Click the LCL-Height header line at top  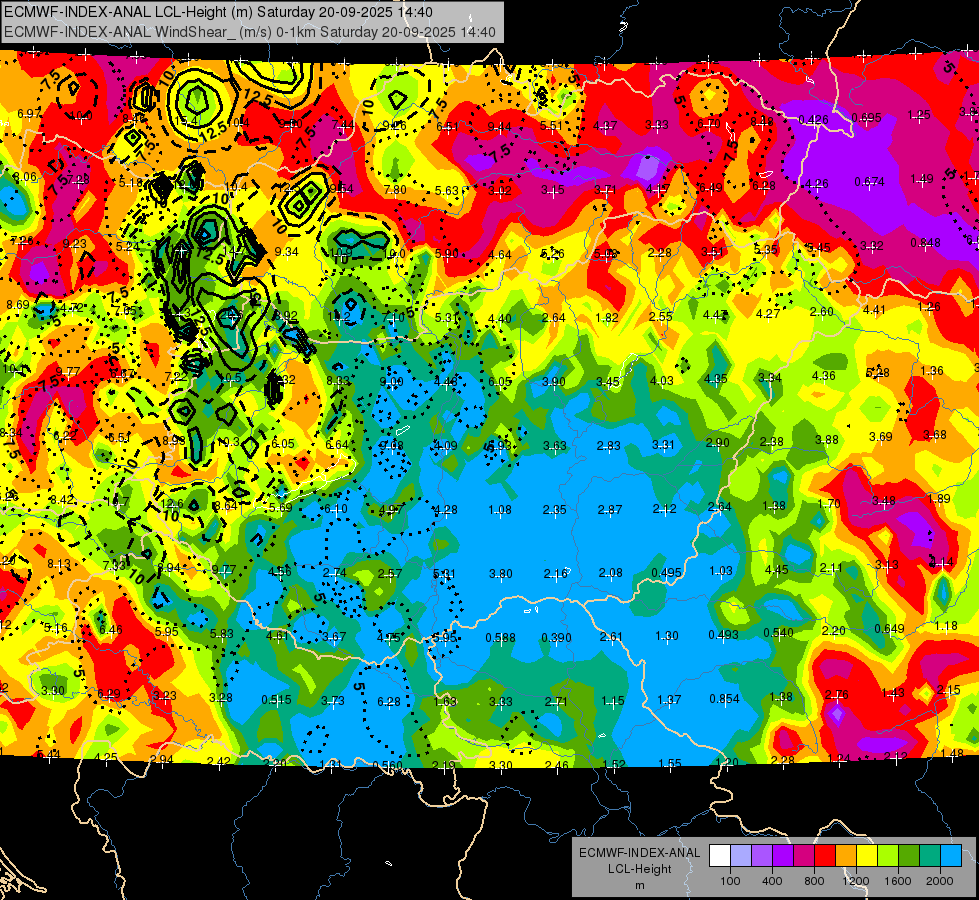click(x=219, y=12)
